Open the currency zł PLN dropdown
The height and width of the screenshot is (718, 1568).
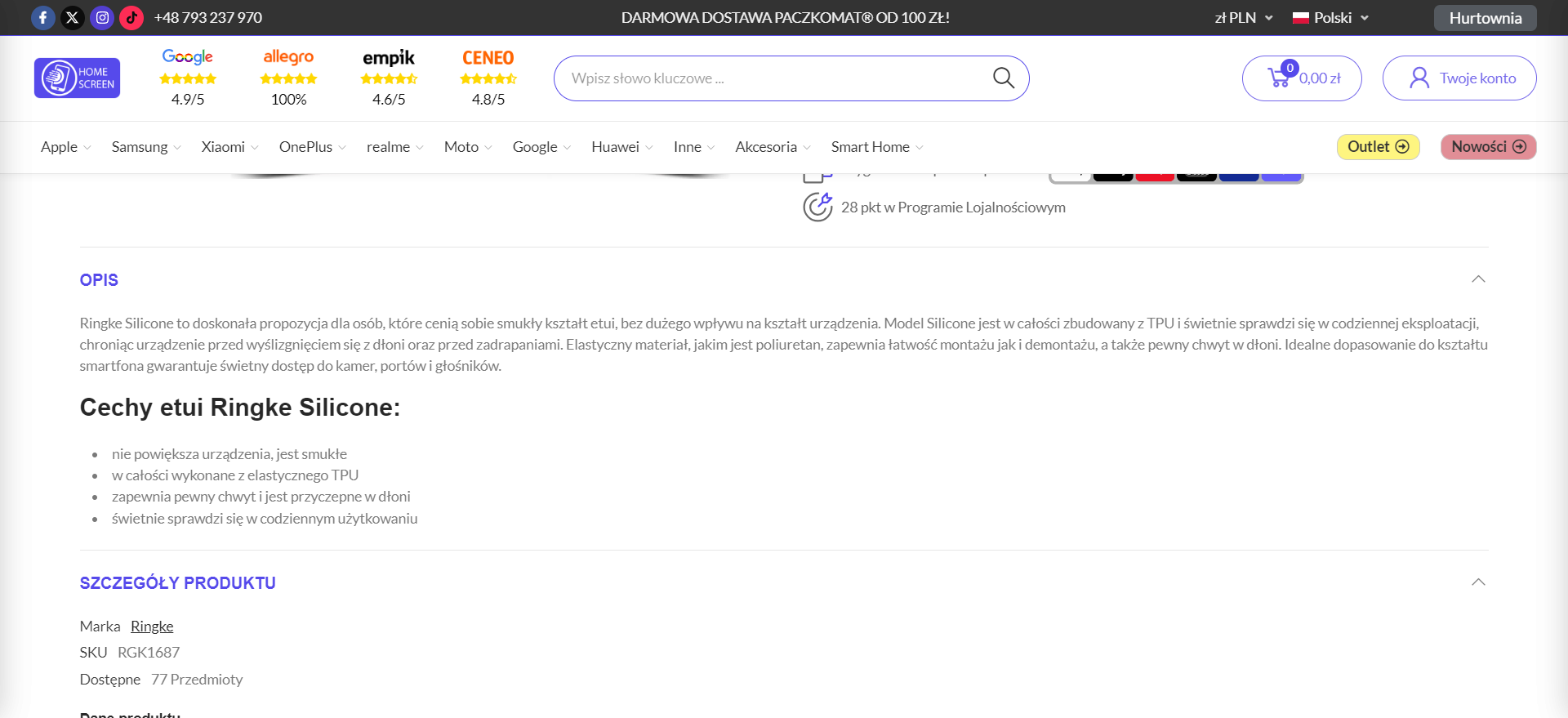(x=1244, y=18)
